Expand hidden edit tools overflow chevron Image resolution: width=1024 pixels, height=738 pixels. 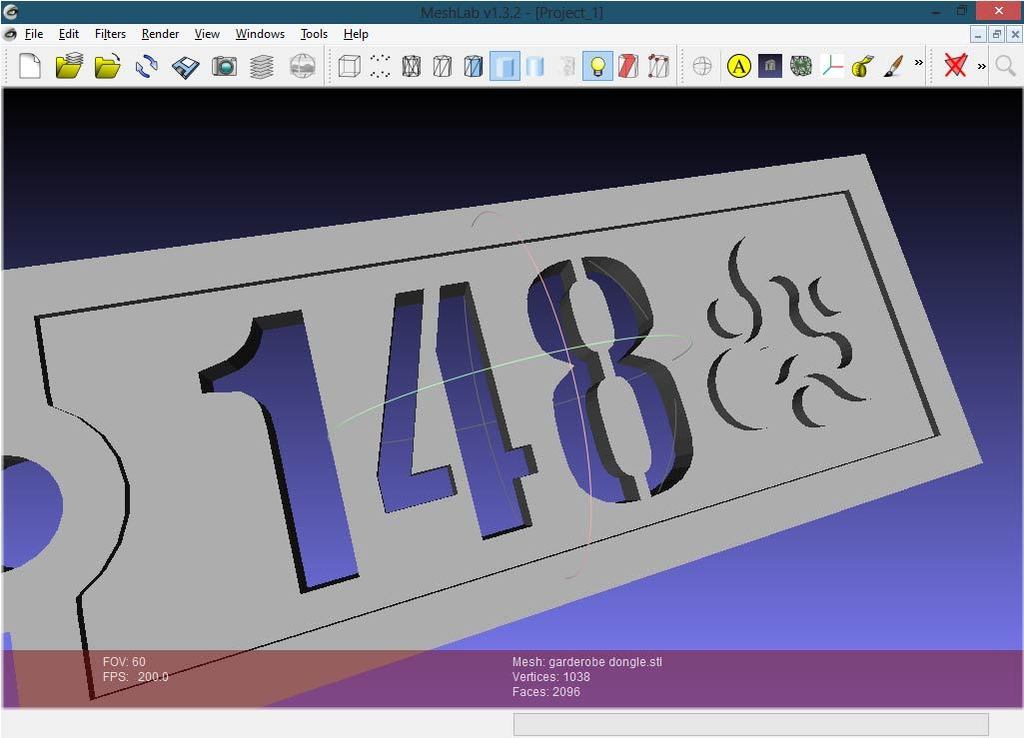click(919, 63)
